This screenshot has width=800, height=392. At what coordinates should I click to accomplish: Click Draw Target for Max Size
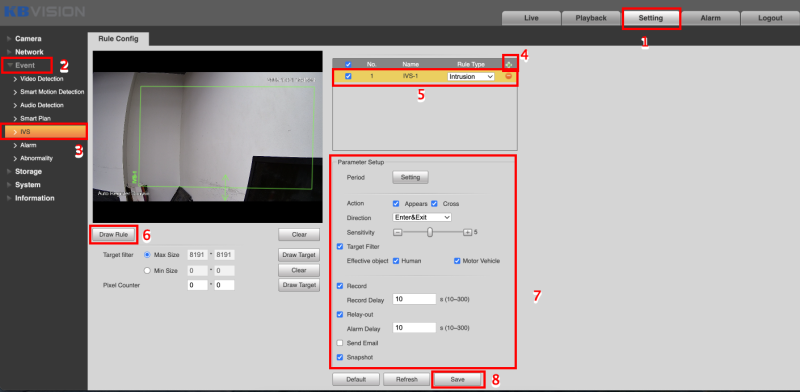pos(299,255)
